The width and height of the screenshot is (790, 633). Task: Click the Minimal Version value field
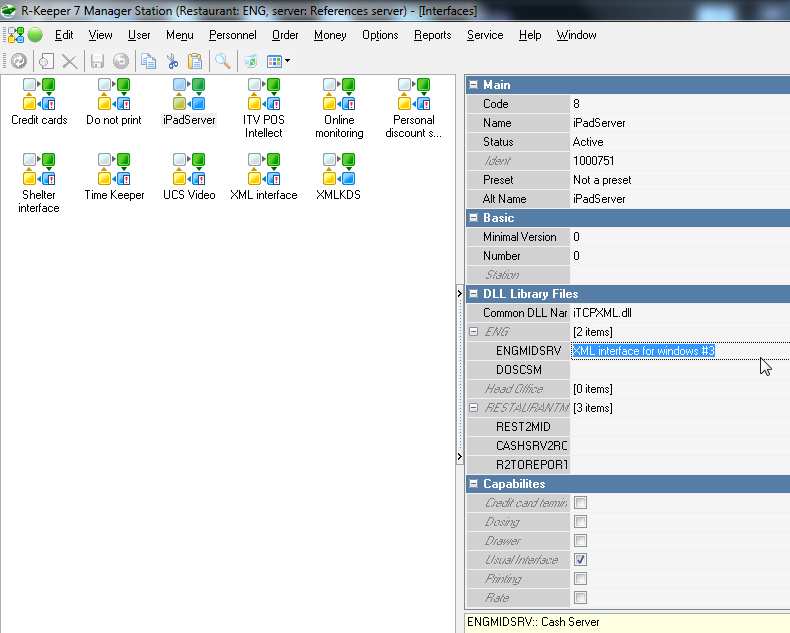(680, 236)
